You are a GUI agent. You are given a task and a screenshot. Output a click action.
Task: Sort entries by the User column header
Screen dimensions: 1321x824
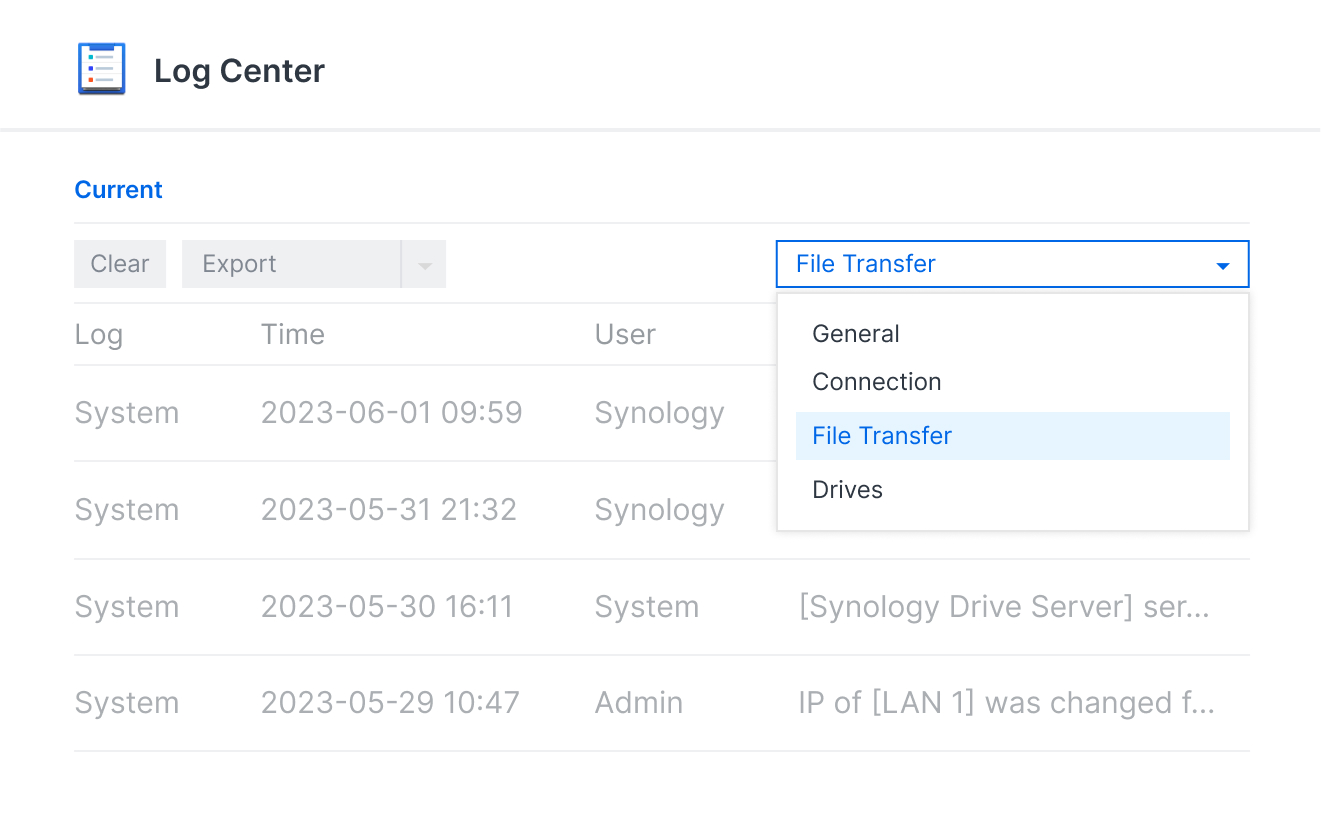point(624,334)
